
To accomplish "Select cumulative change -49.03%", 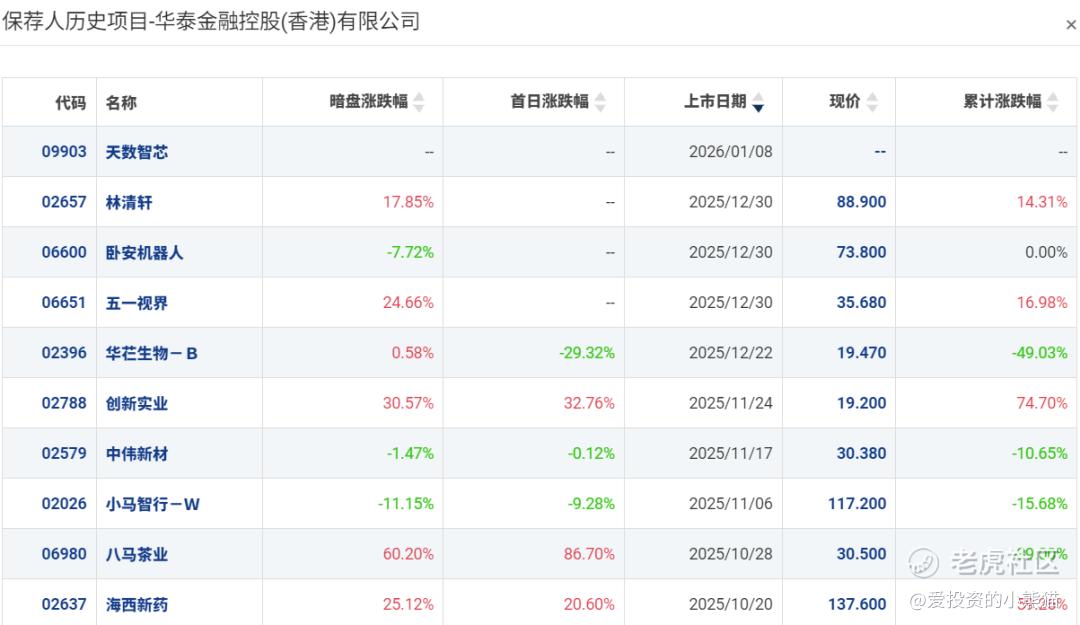I will coord(1039,353).
